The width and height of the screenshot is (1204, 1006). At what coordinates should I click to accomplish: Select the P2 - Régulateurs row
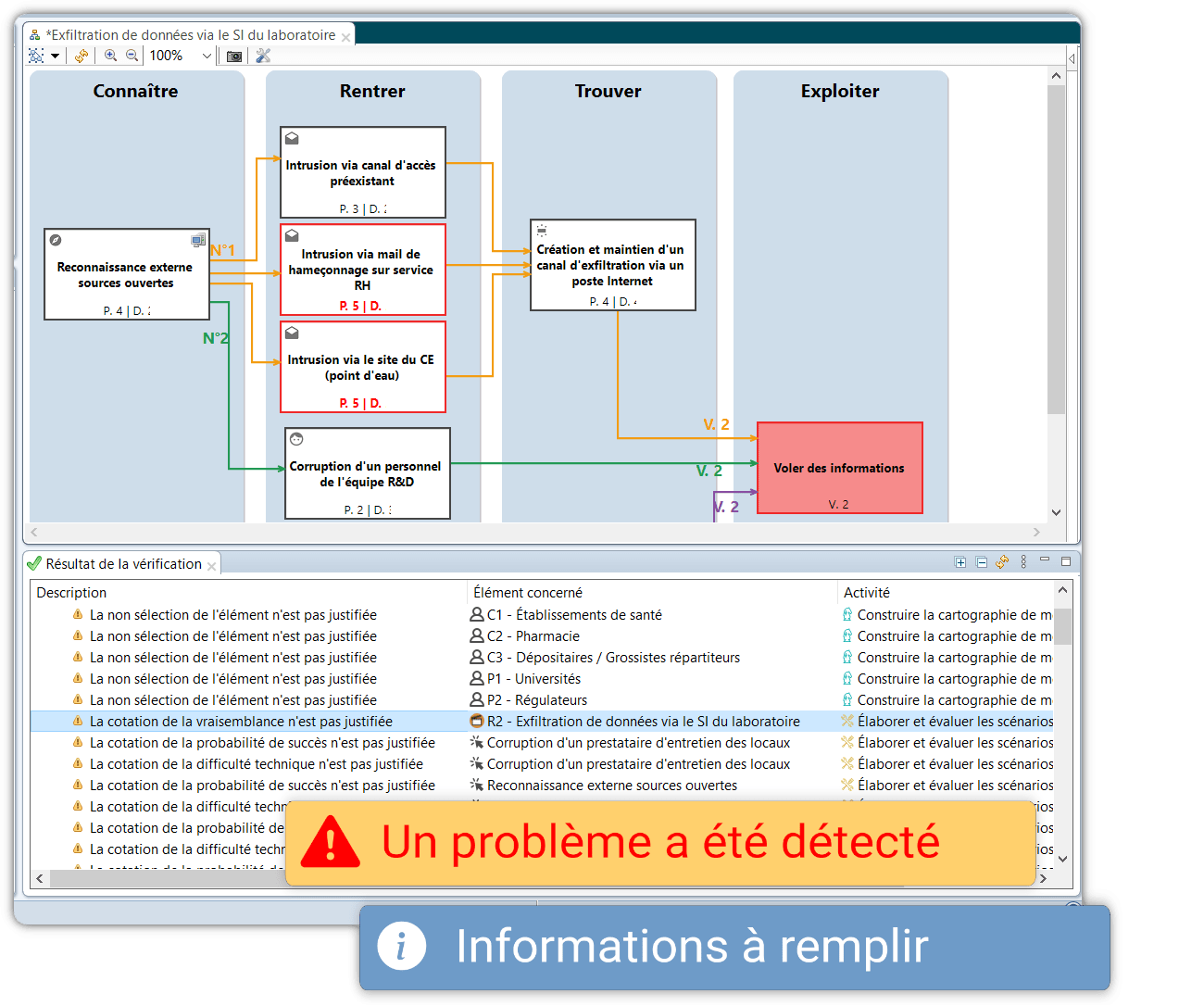[543, 700]
